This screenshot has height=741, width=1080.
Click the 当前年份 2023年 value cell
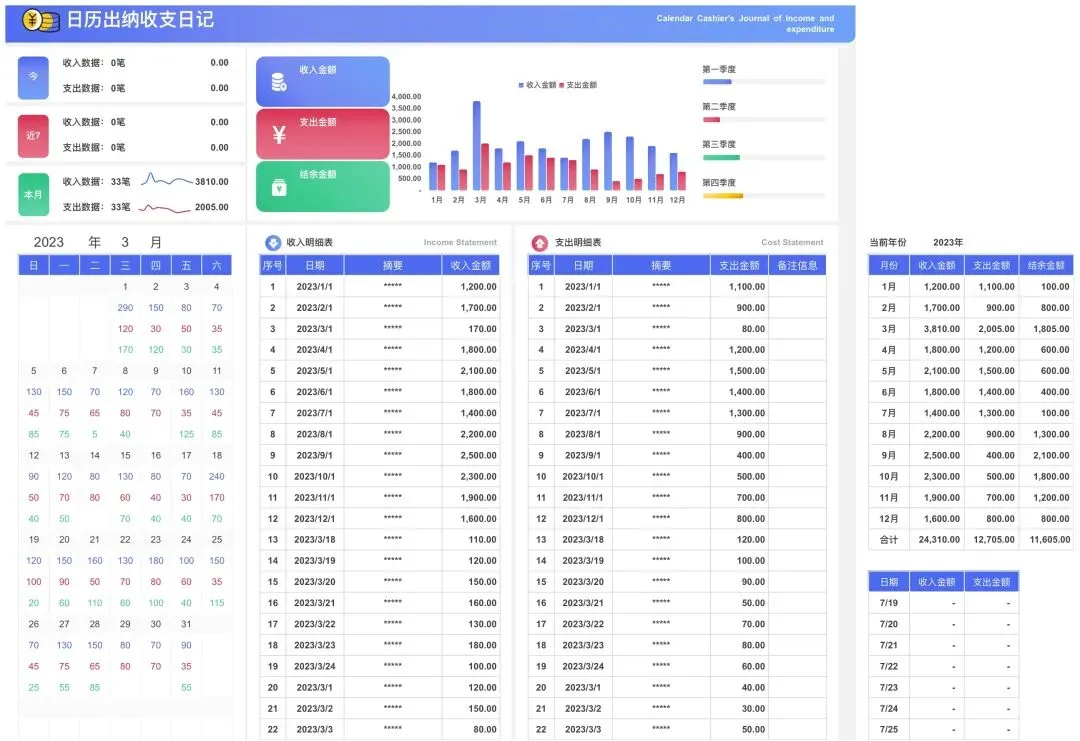point(948,242)
